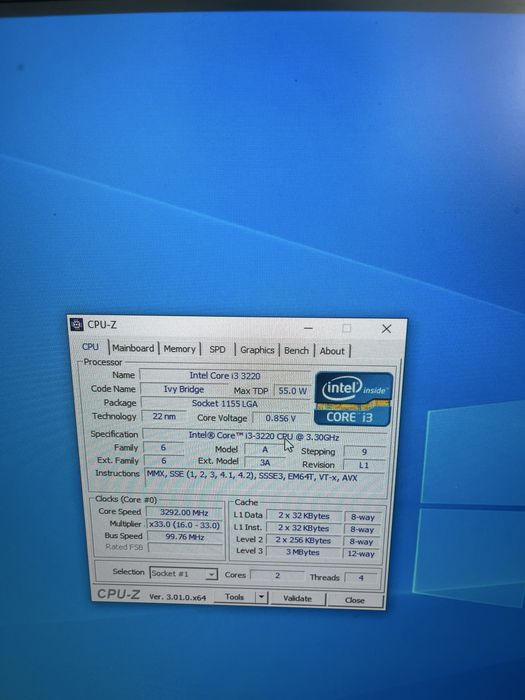Click the Specification field i3-3220 CPU @ 3.30GHz
This screenshot has width=525, height=700.
[x=264, y=436]
